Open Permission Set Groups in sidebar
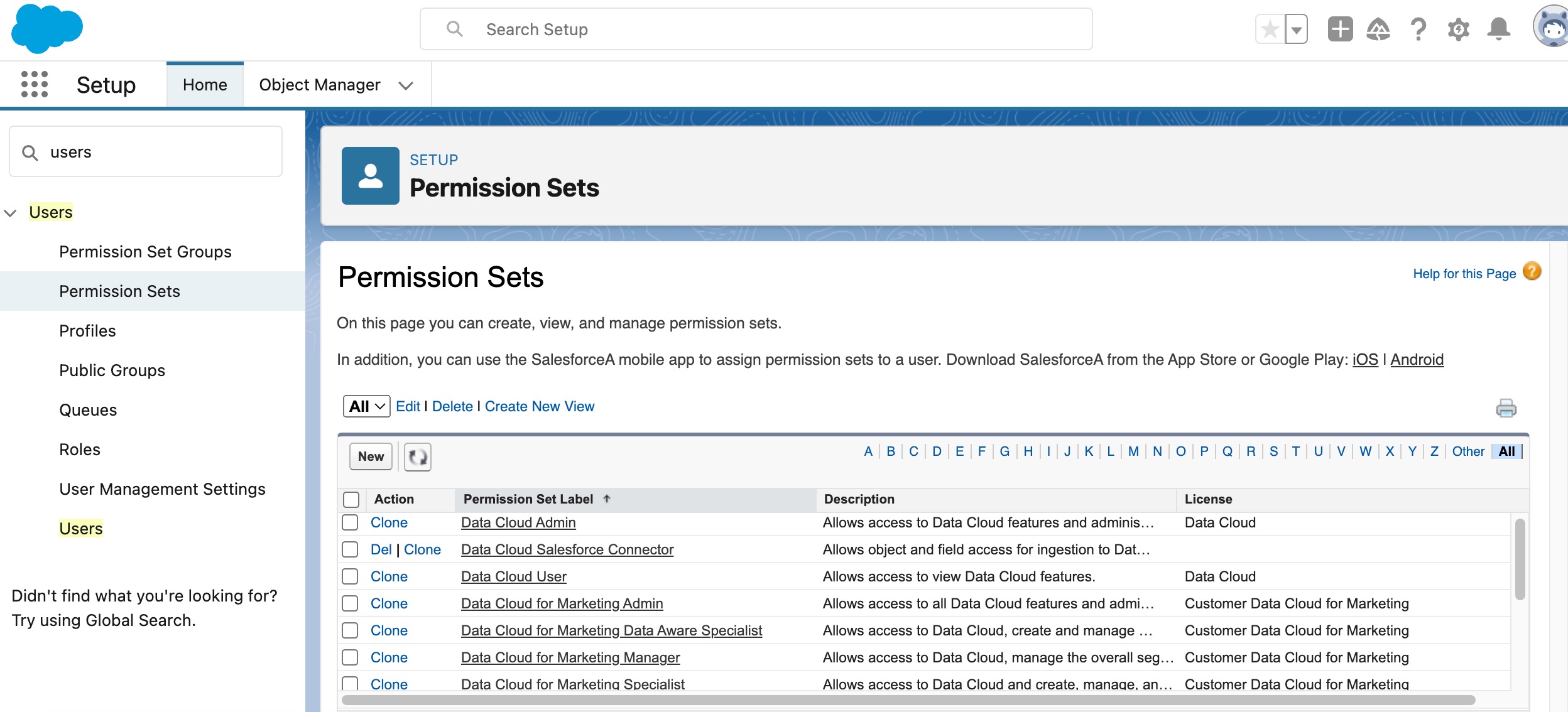The image size is (1568, 712). (x=145, y=252)
